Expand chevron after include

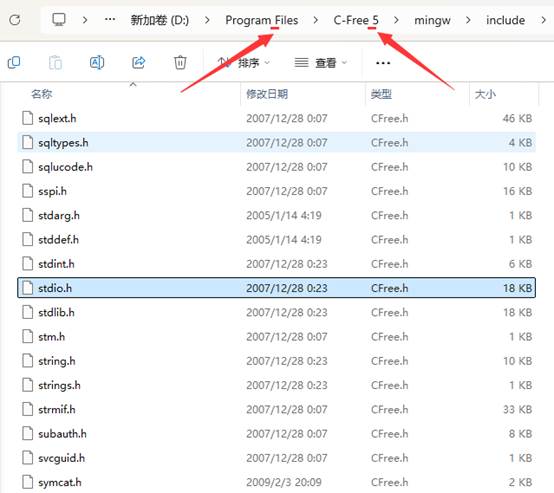pos(543,20)
